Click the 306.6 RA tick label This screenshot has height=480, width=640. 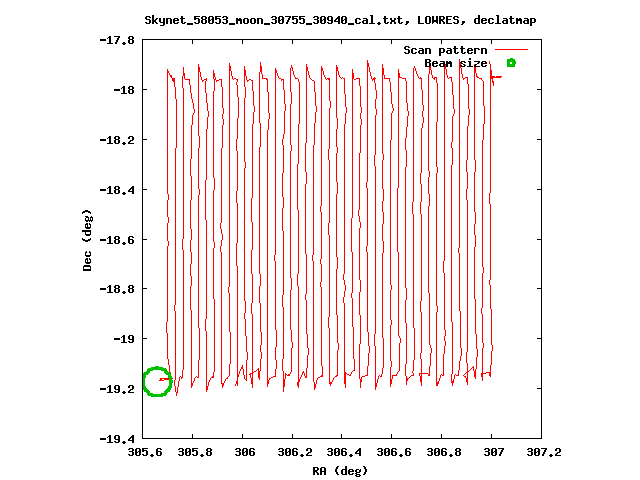click(x=394, y=452)
